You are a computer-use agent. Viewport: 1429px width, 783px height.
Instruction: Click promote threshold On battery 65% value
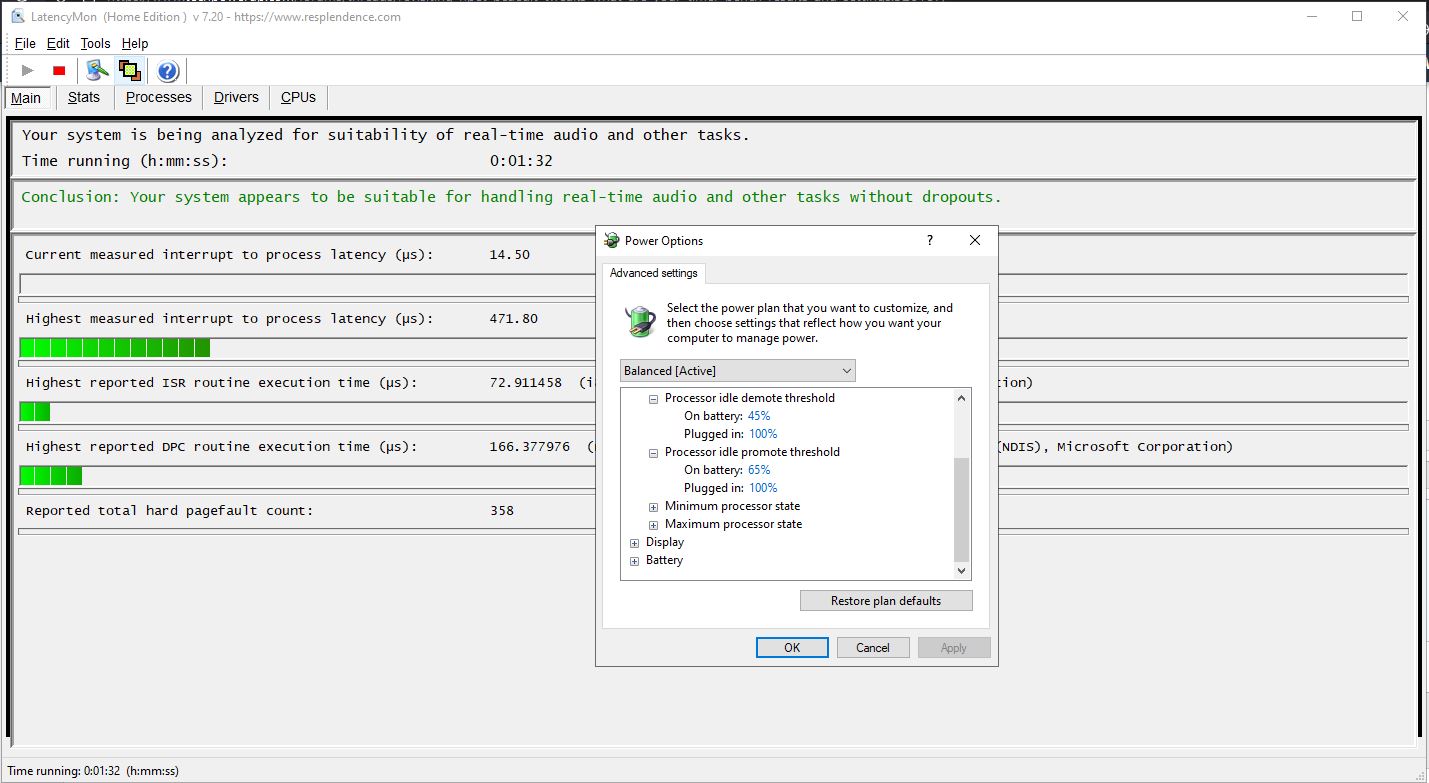point(759,470)
